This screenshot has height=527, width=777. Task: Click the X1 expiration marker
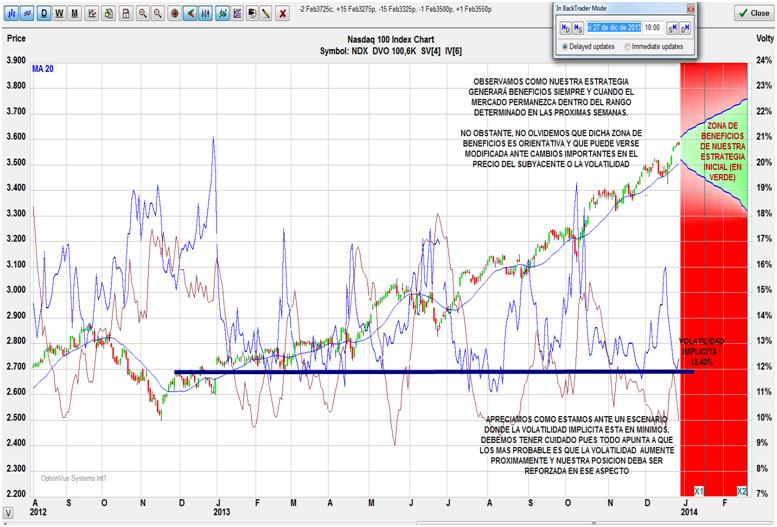(x=699, y=491)
